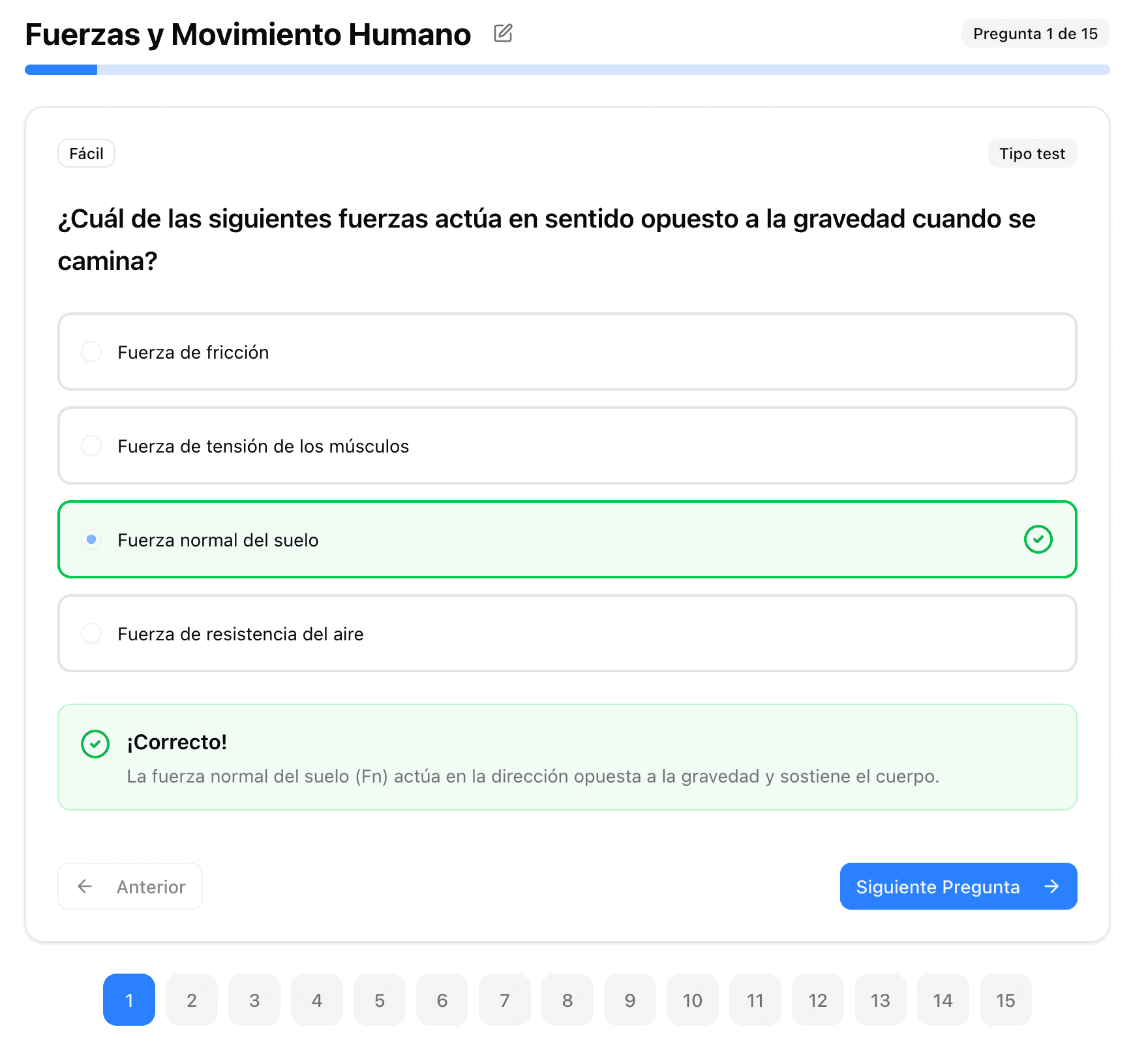Click the checkmark icon in the ¡Correcto! feedback box
This screenshot has height=1059, width=1148.
95,743
